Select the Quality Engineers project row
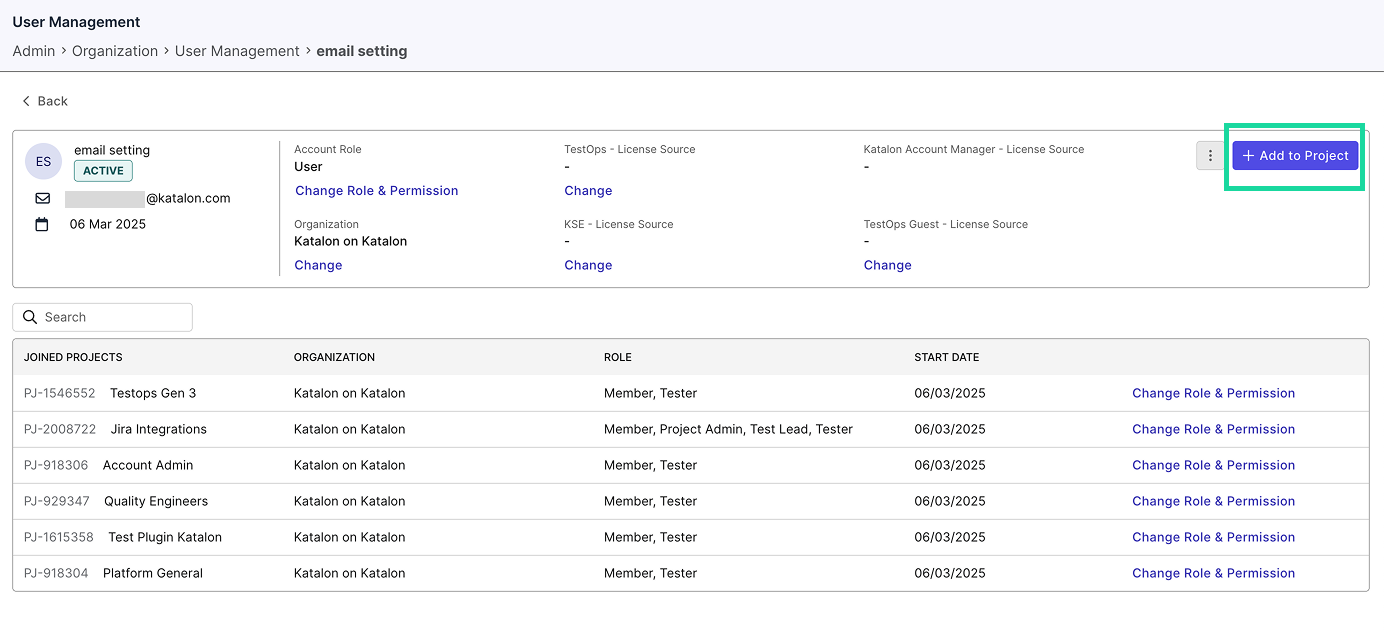 coord(156,501)
